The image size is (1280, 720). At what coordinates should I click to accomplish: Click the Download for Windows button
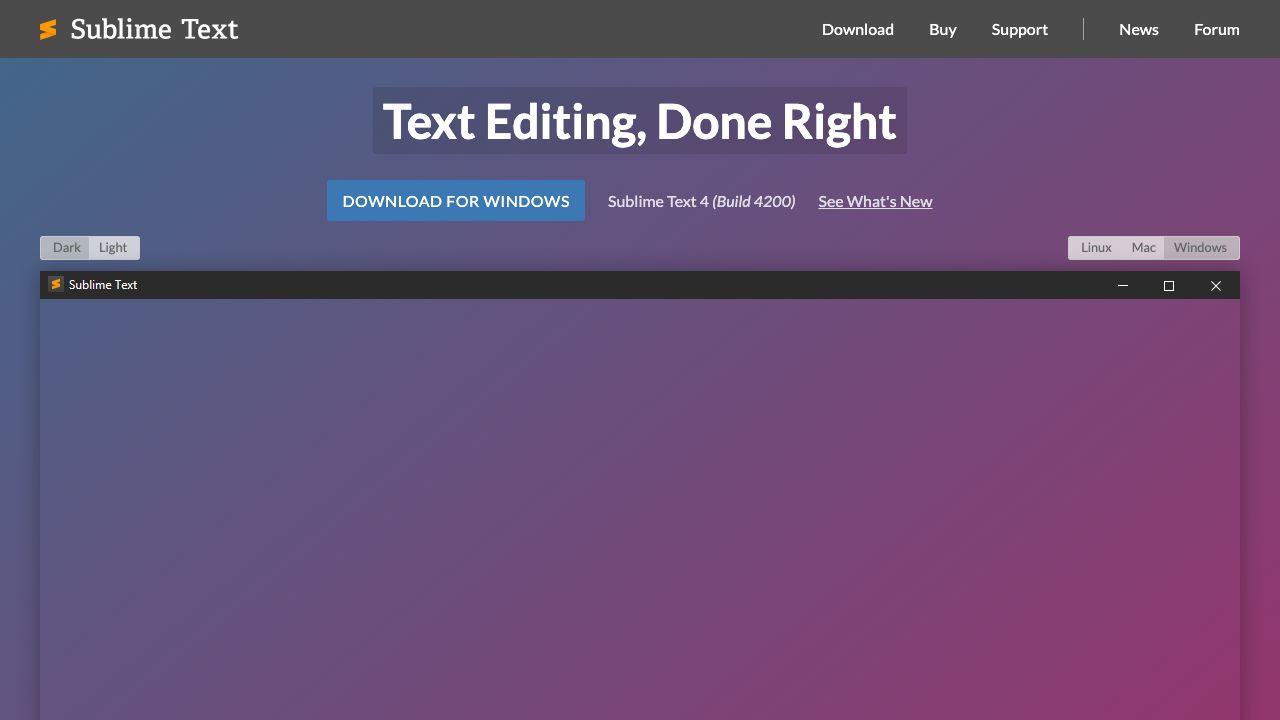[456, 201]
